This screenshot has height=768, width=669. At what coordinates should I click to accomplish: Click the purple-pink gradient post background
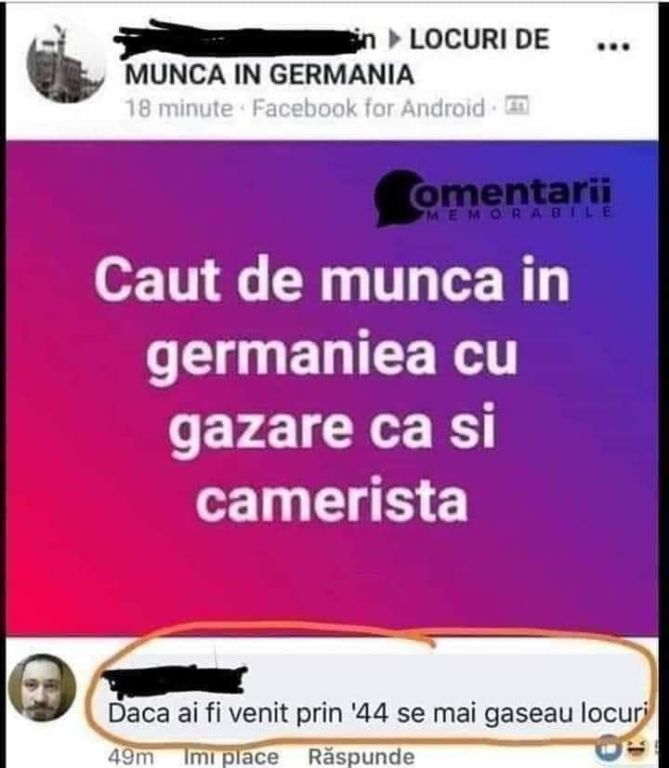click(x=332, y=578)
